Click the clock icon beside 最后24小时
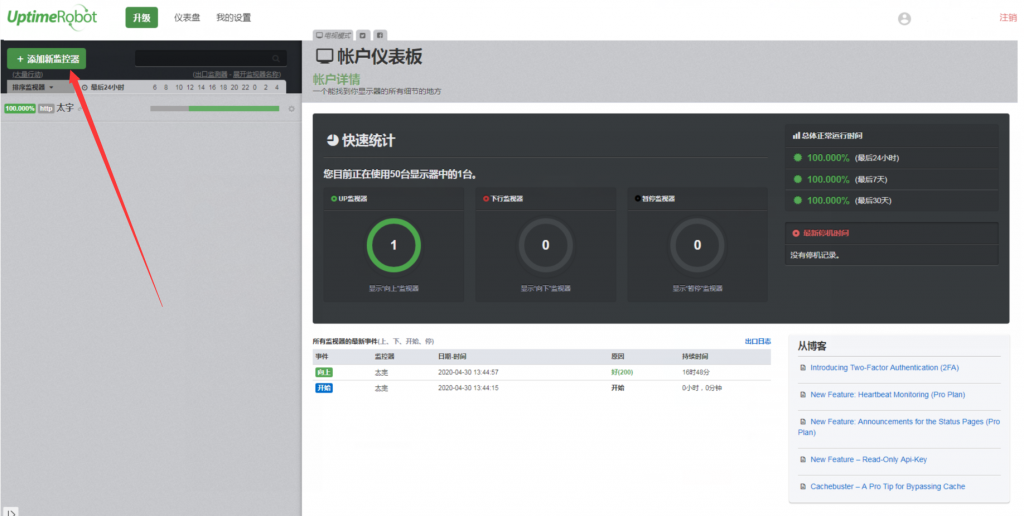 tap(84, 87)
